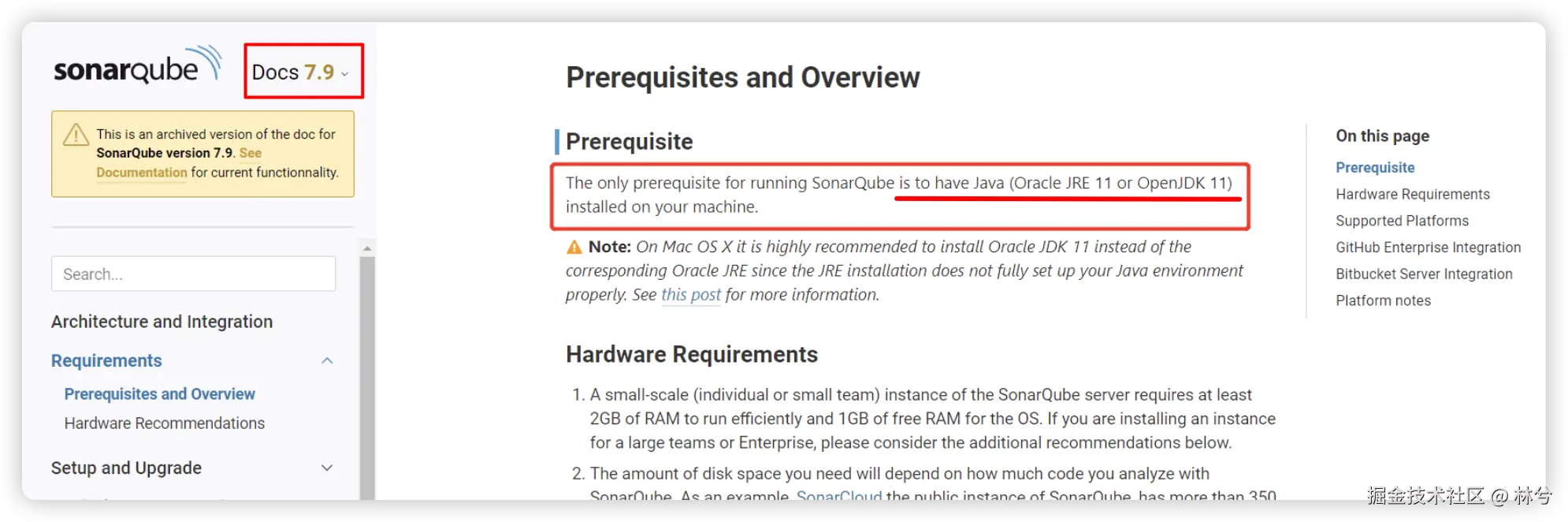Open the See Documentation link
Screen dimensions: 1568x522
(142, 172)
